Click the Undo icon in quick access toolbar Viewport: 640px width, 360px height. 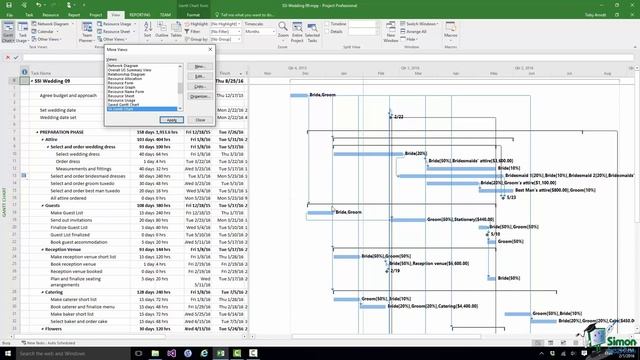point(38,5)
